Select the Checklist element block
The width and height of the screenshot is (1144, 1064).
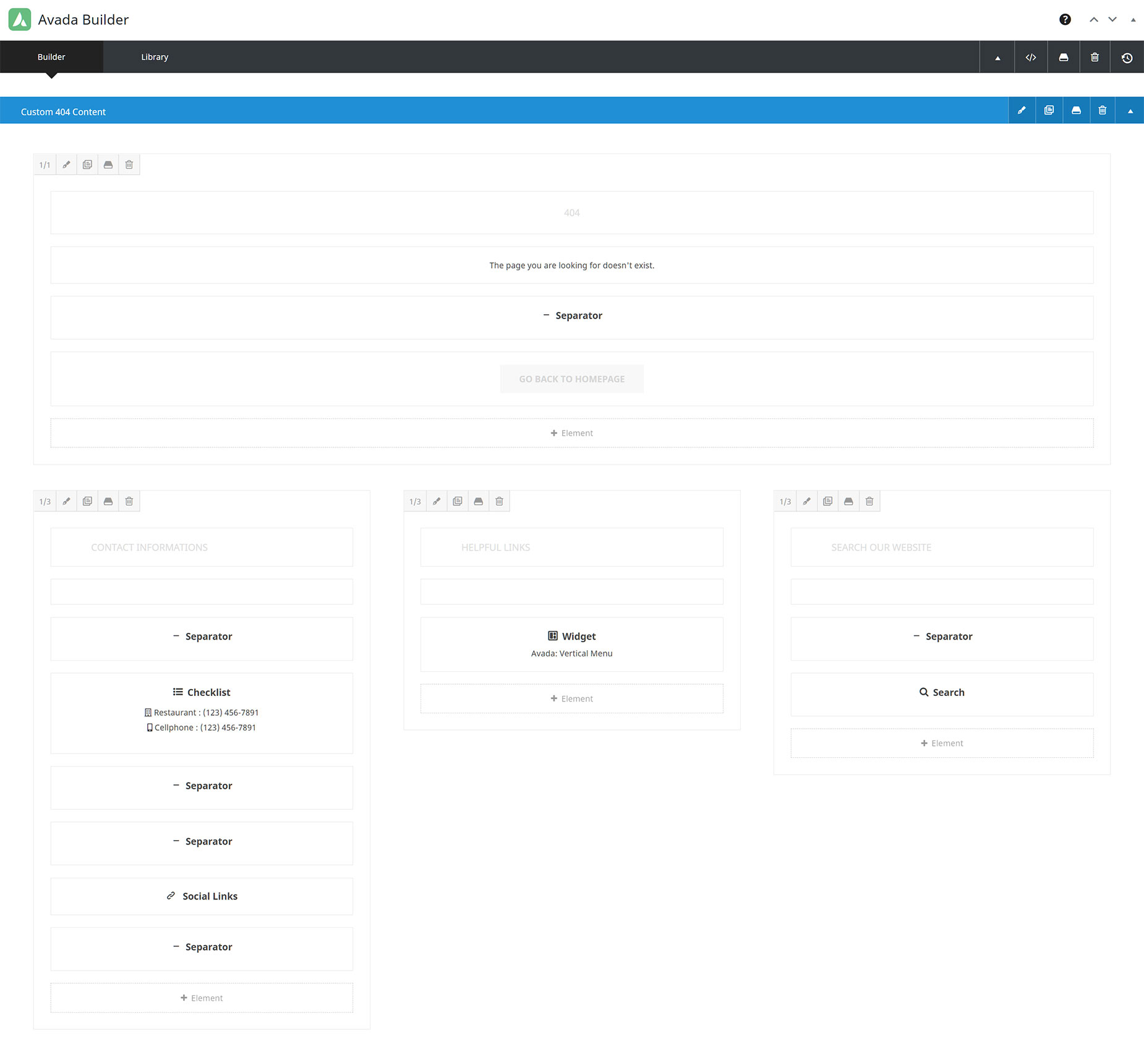[202, 713]
